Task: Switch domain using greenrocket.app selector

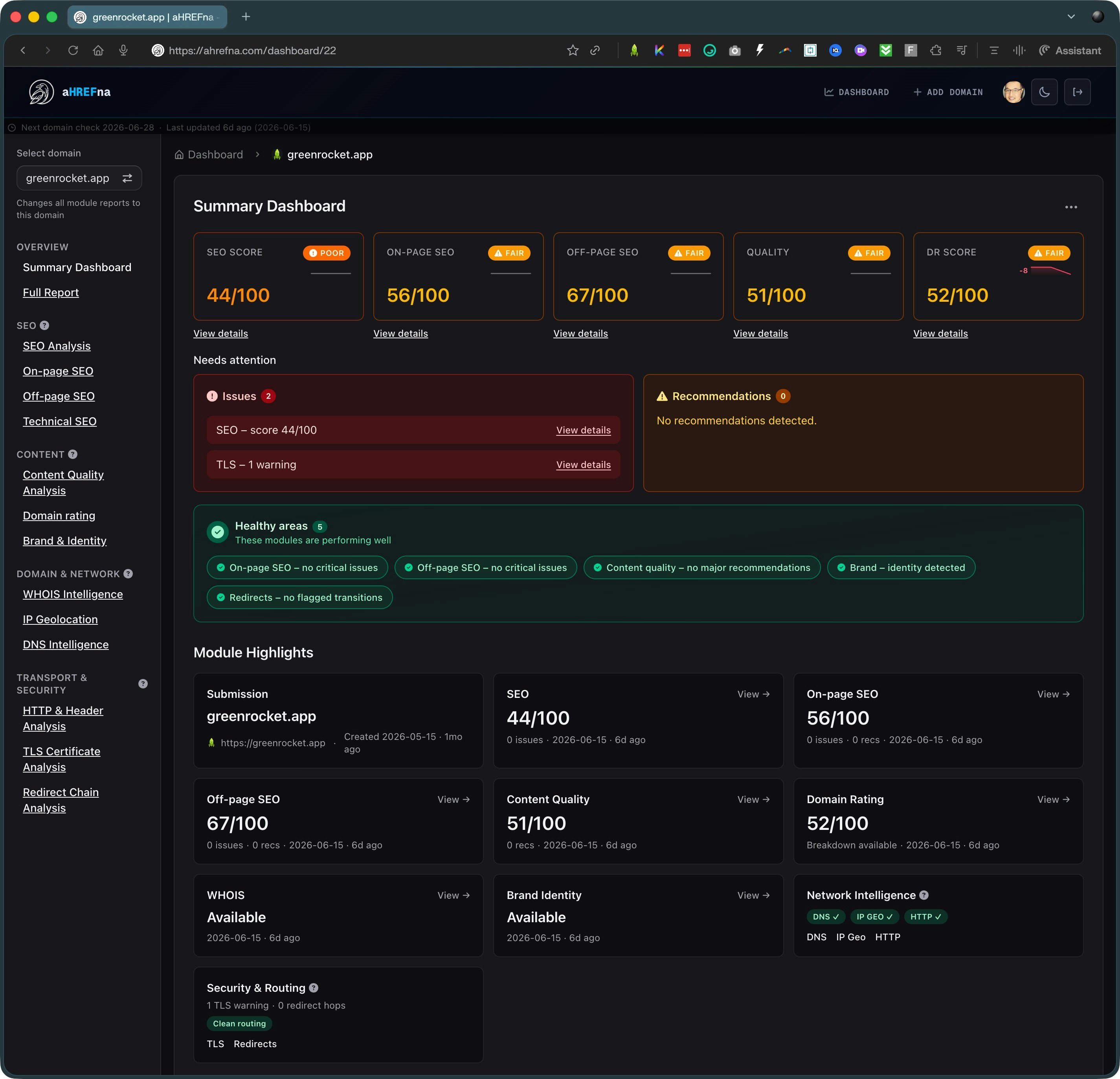Action: (79, 178)
